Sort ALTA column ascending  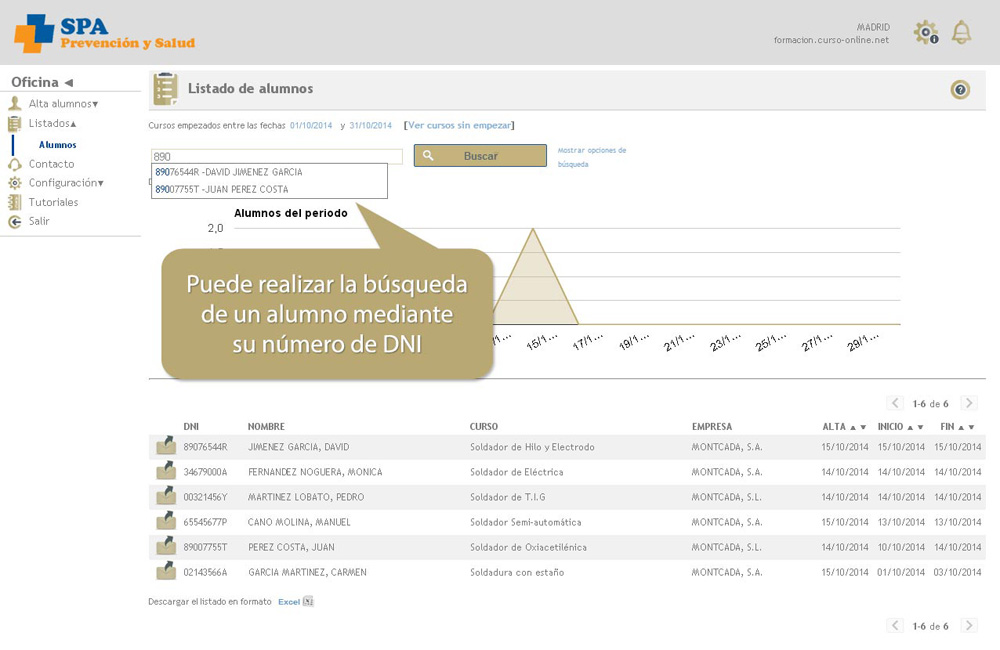pos(853,427)
